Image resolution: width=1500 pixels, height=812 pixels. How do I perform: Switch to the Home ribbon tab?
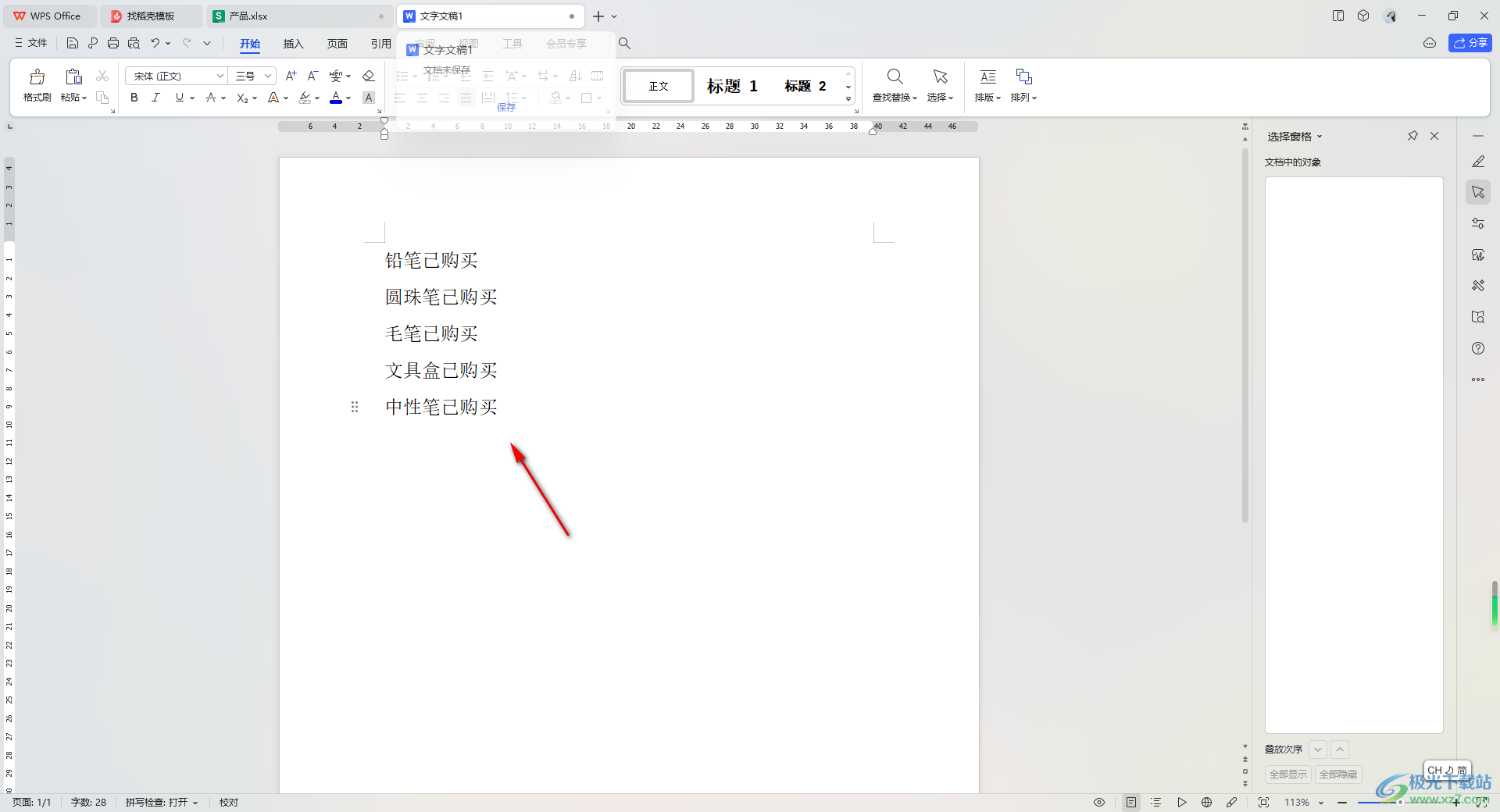[x=250, y=44]
